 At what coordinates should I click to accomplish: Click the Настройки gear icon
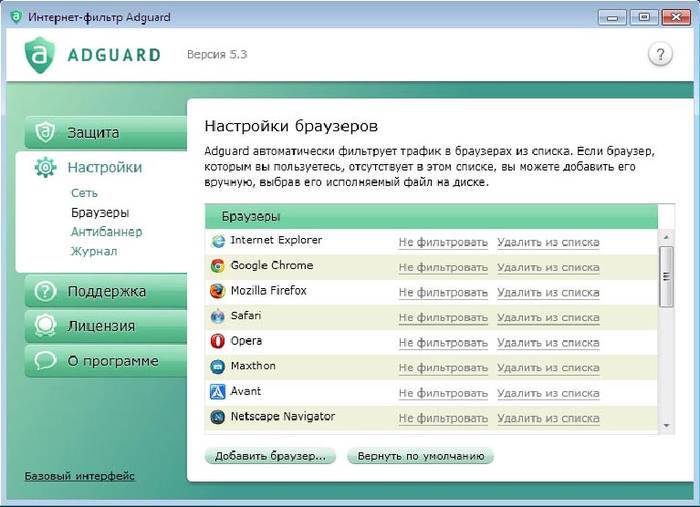click(x=45, y=167)
